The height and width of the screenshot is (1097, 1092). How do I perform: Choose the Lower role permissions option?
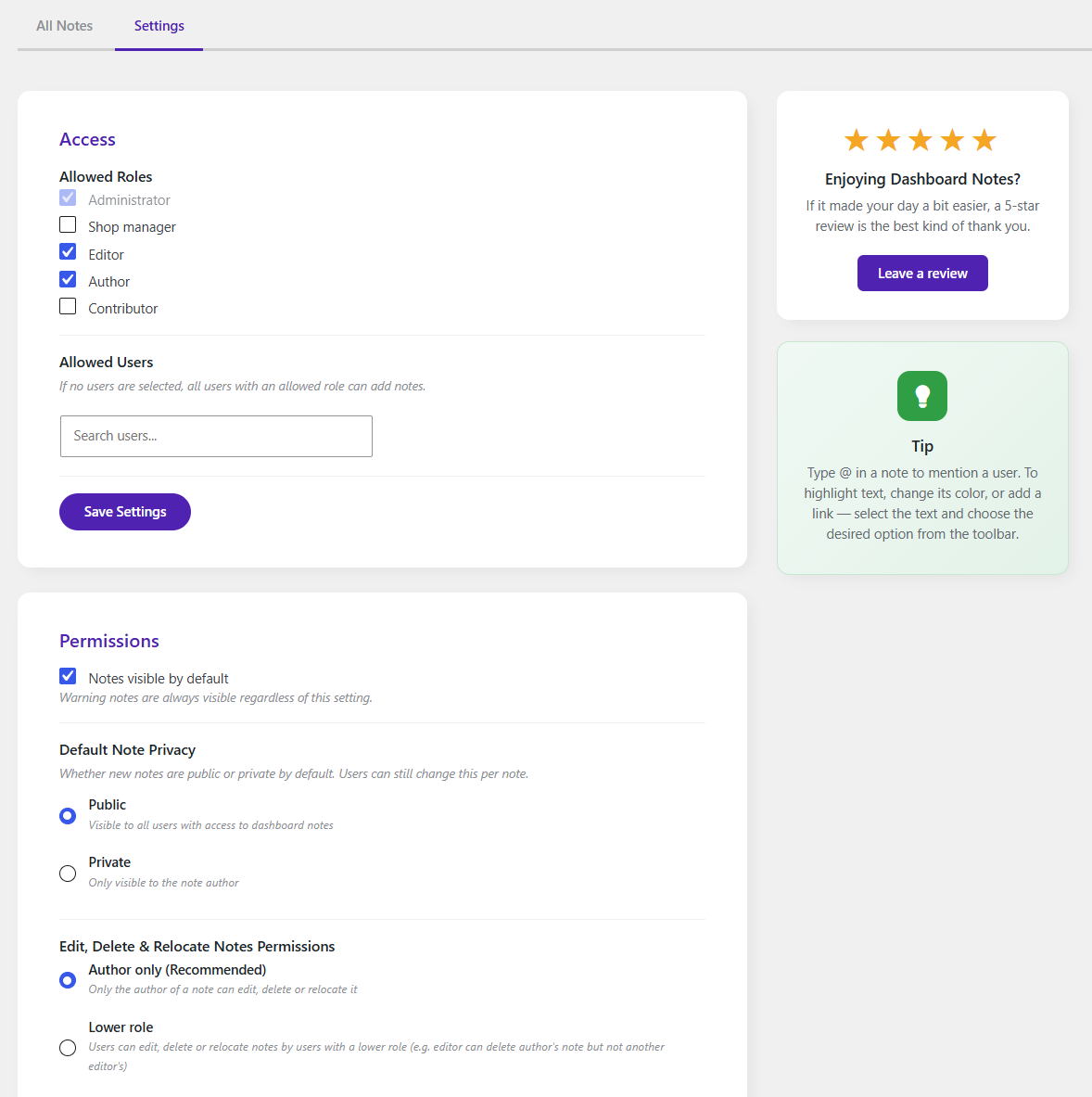(x=67, y=1047)
